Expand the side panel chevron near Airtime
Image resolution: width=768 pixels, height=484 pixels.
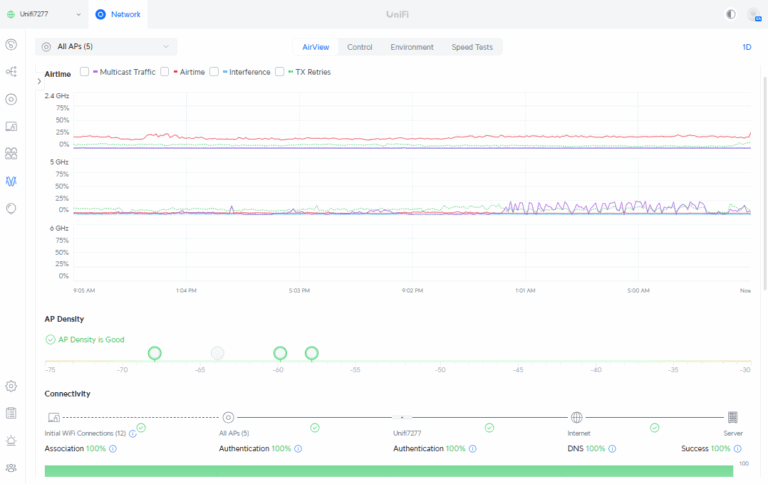point(39,80)
